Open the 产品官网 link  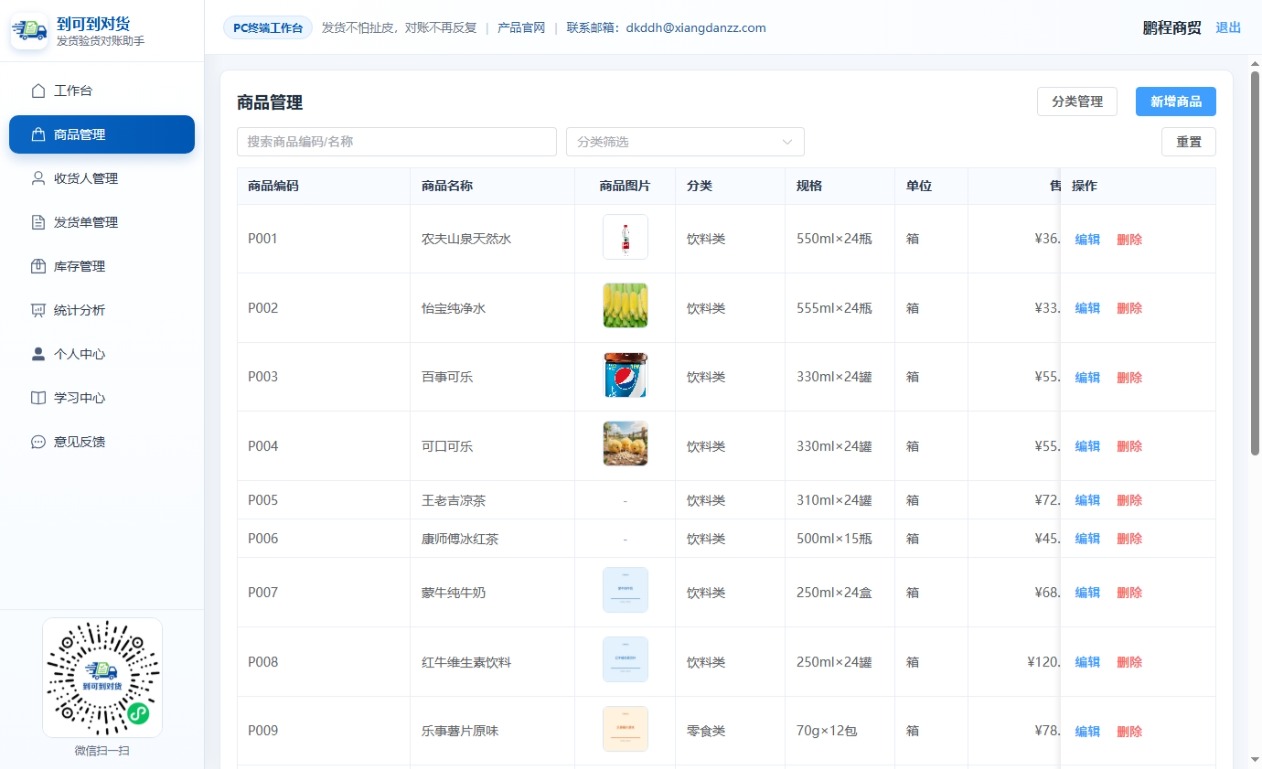[521, 28]
